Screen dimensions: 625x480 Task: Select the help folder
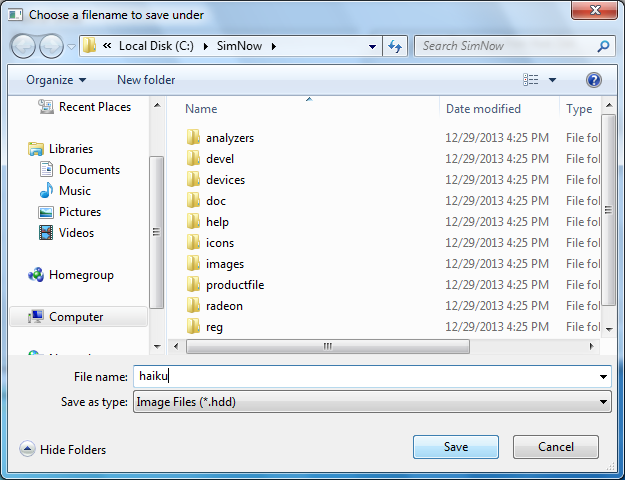click(217, 222)
